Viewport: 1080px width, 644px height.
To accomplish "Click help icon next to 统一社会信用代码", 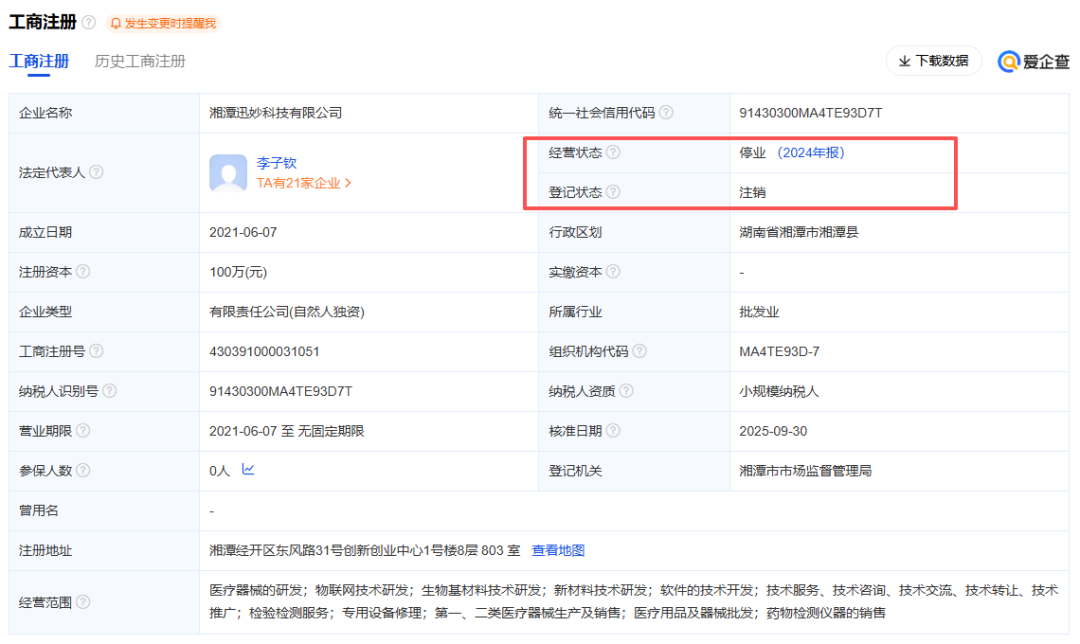I will click(666, 113).
